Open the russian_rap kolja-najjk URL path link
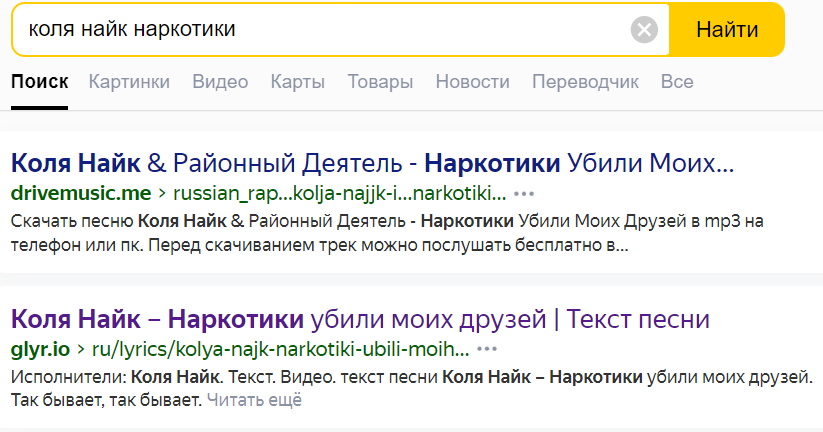 [x=340, y=193]
